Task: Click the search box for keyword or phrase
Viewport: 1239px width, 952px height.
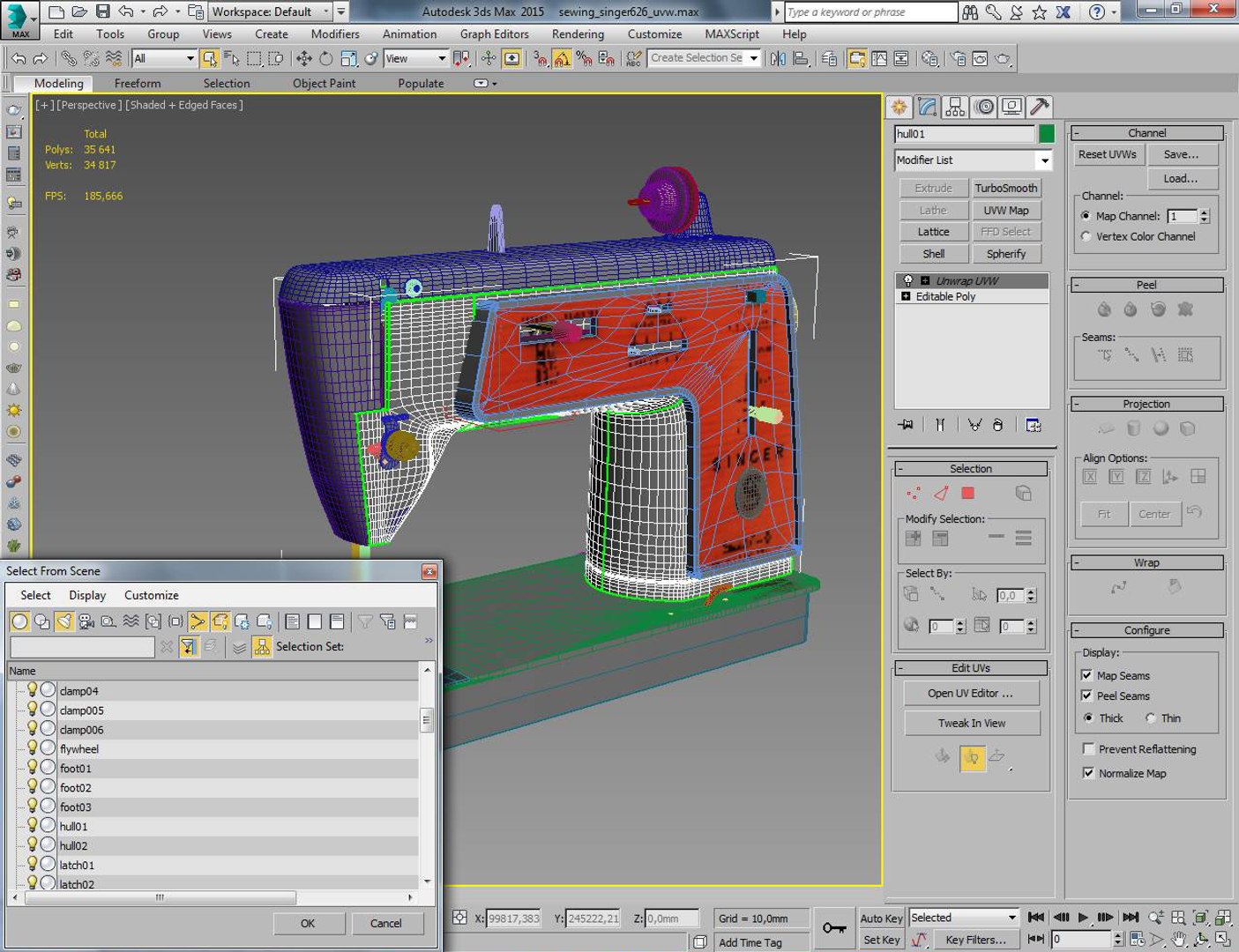Action: point(870,11)
